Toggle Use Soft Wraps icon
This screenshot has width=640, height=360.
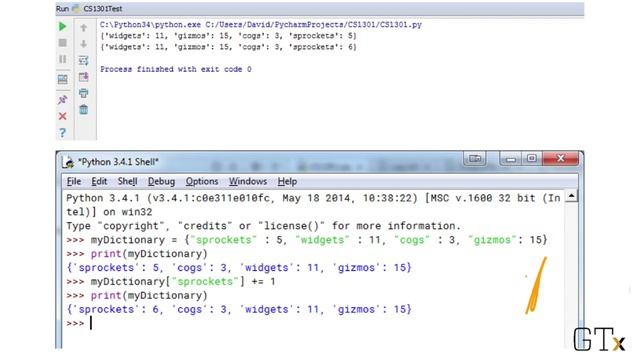(x=84, y=60)
